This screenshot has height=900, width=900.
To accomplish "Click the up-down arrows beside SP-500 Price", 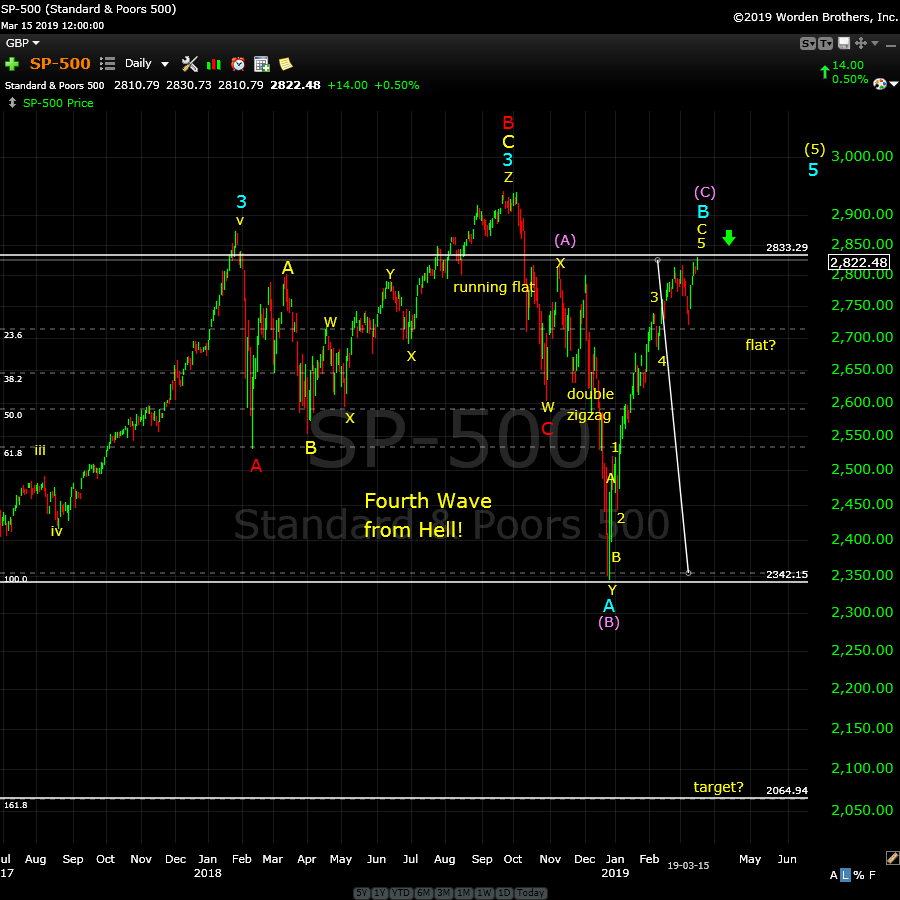I will (x=12, y=103).
